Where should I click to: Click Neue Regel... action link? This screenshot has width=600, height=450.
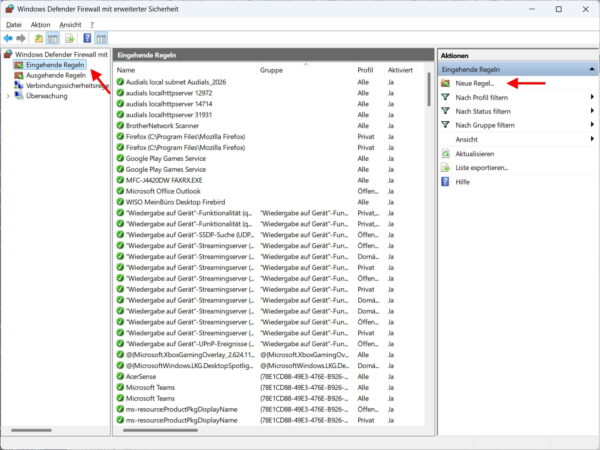tap(474, 83)
